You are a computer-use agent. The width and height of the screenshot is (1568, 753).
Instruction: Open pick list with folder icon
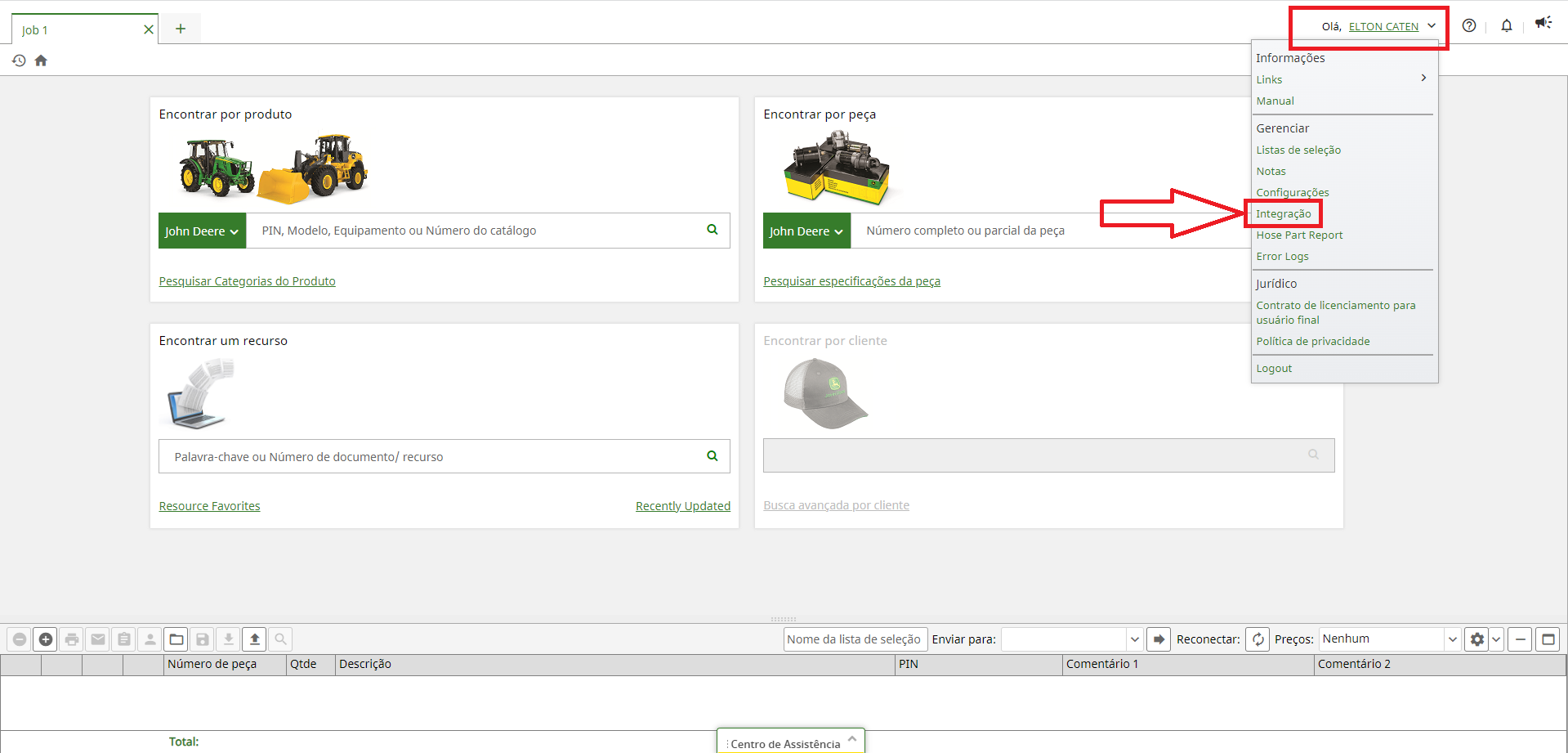point(176,639)
